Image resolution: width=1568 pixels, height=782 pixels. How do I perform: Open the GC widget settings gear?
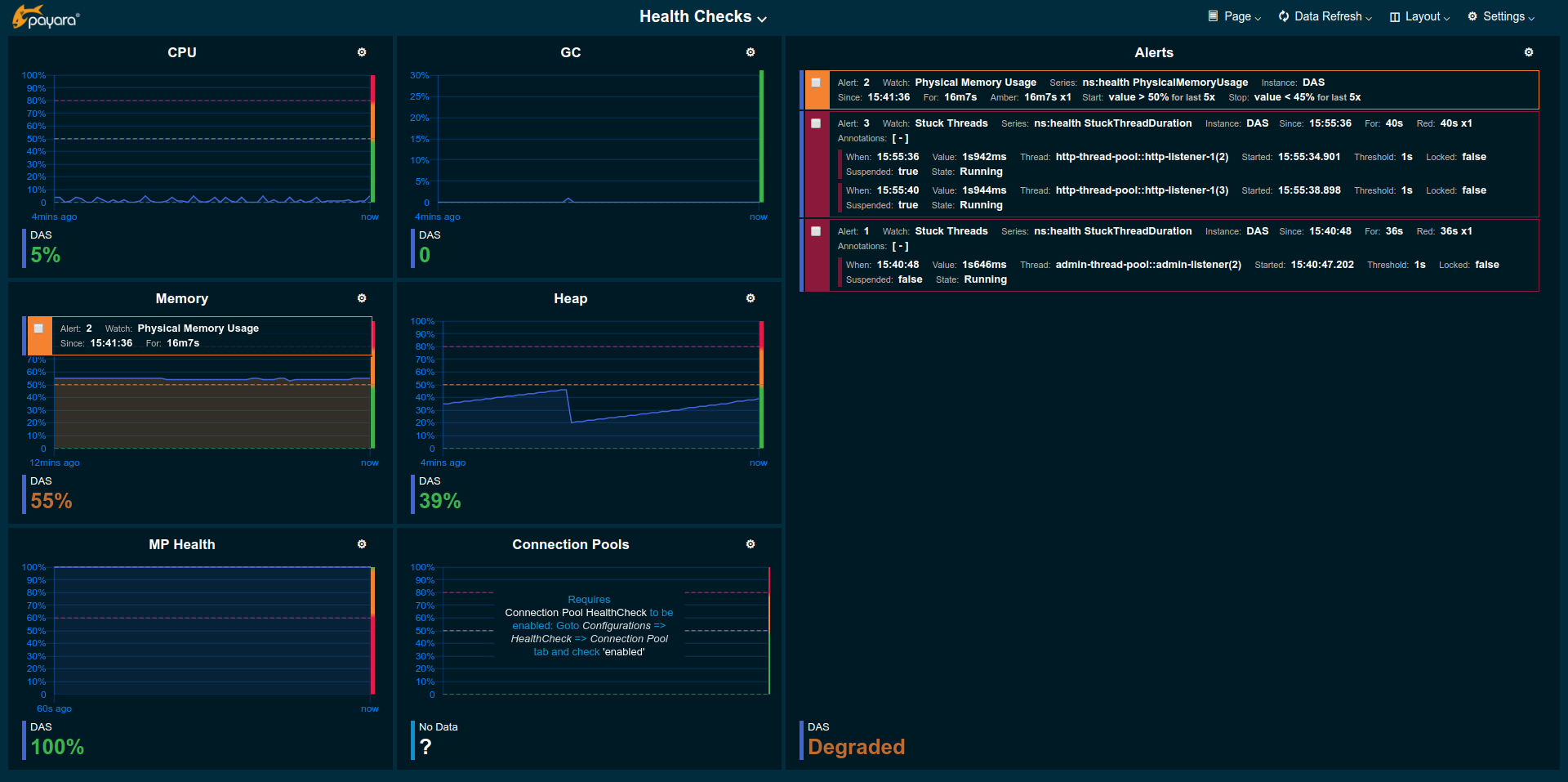click(751, 52)
